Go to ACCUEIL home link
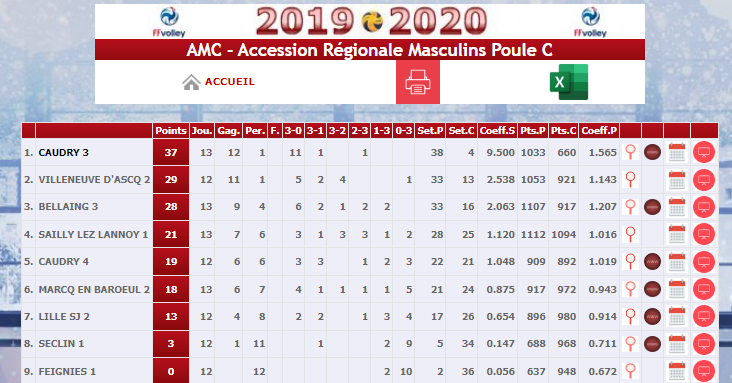The image size is (732, 383). click(x=230, y=82)
